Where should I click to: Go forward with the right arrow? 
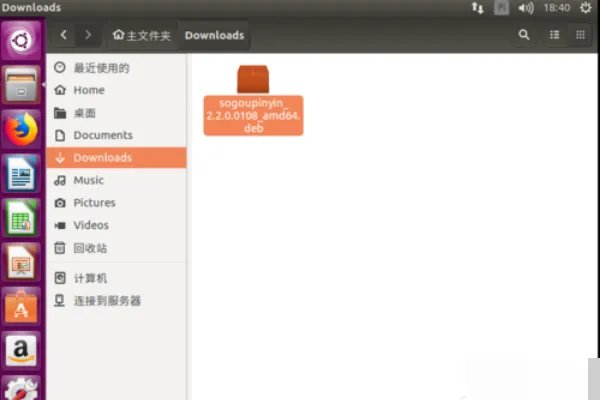88,35
